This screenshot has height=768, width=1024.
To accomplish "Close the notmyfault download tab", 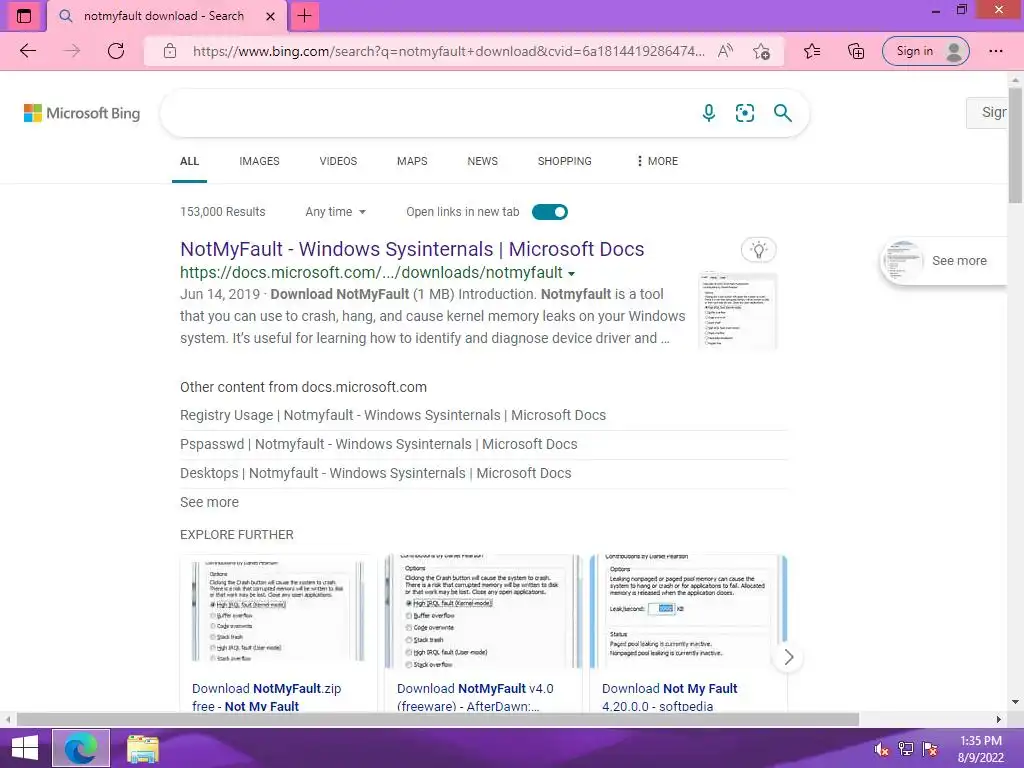I will point(270,16).
